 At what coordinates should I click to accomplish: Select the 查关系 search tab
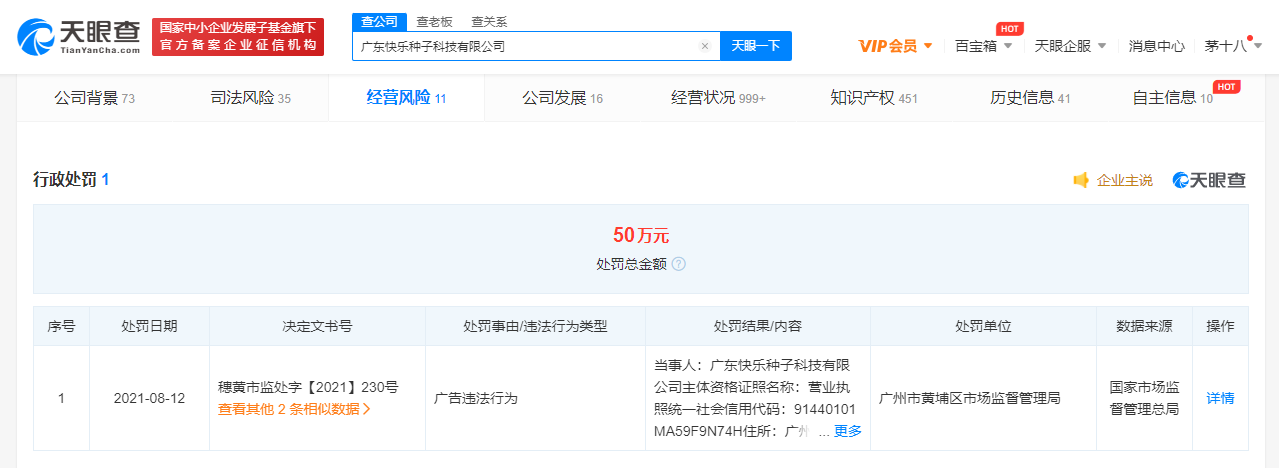tap(489, 21)
